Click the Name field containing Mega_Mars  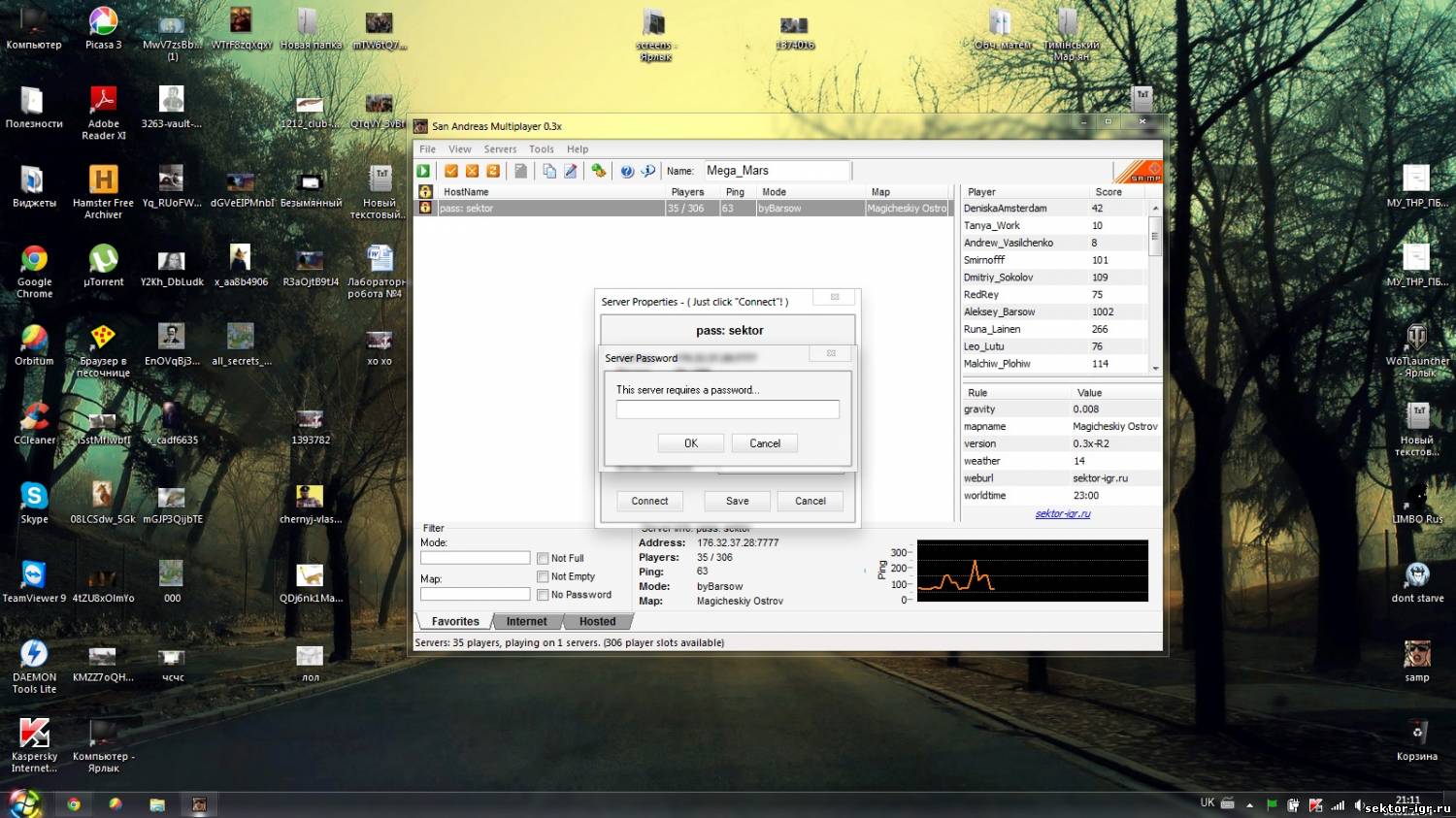tap(777, 171)
